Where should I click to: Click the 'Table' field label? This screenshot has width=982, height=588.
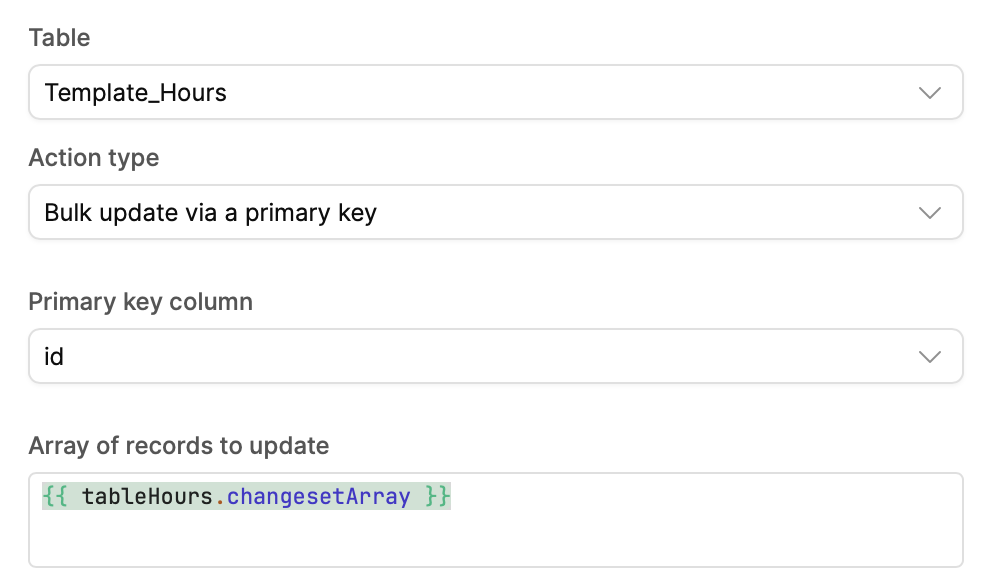(x=59, y=38)
